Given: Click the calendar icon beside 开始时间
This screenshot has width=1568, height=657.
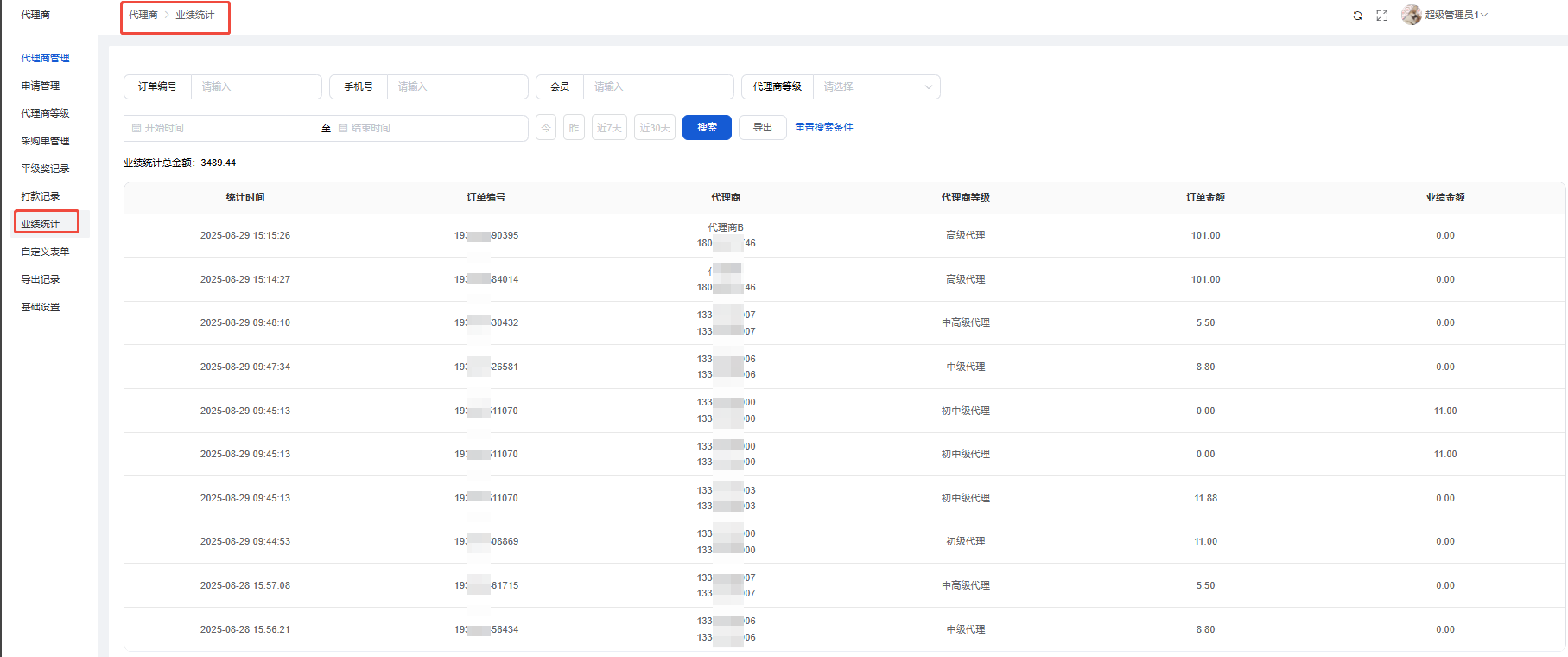Looking at the screenshot, I should click(x=136, y=128).
